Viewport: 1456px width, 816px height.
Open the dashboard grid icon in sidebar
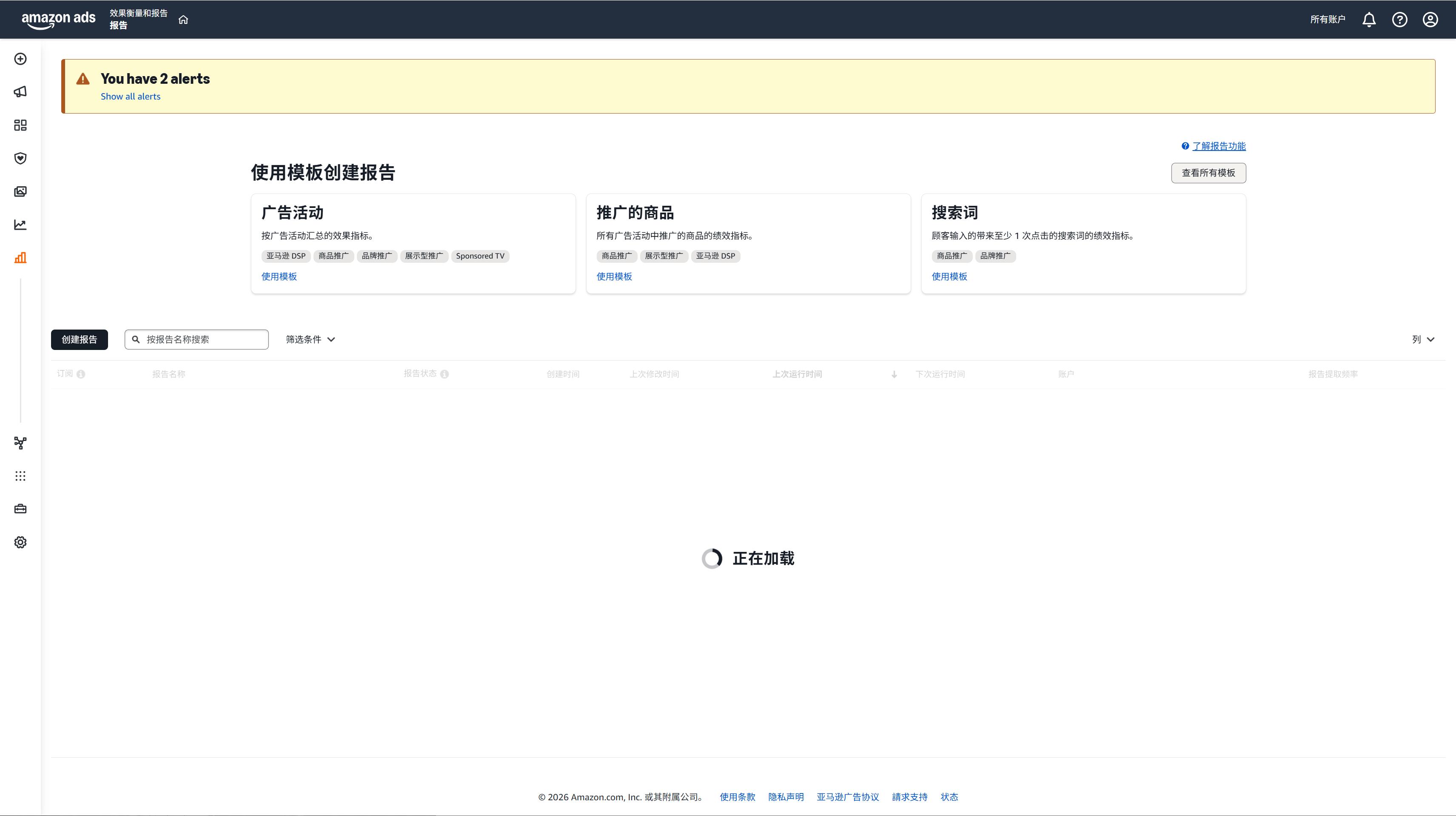tap(20, 125)
